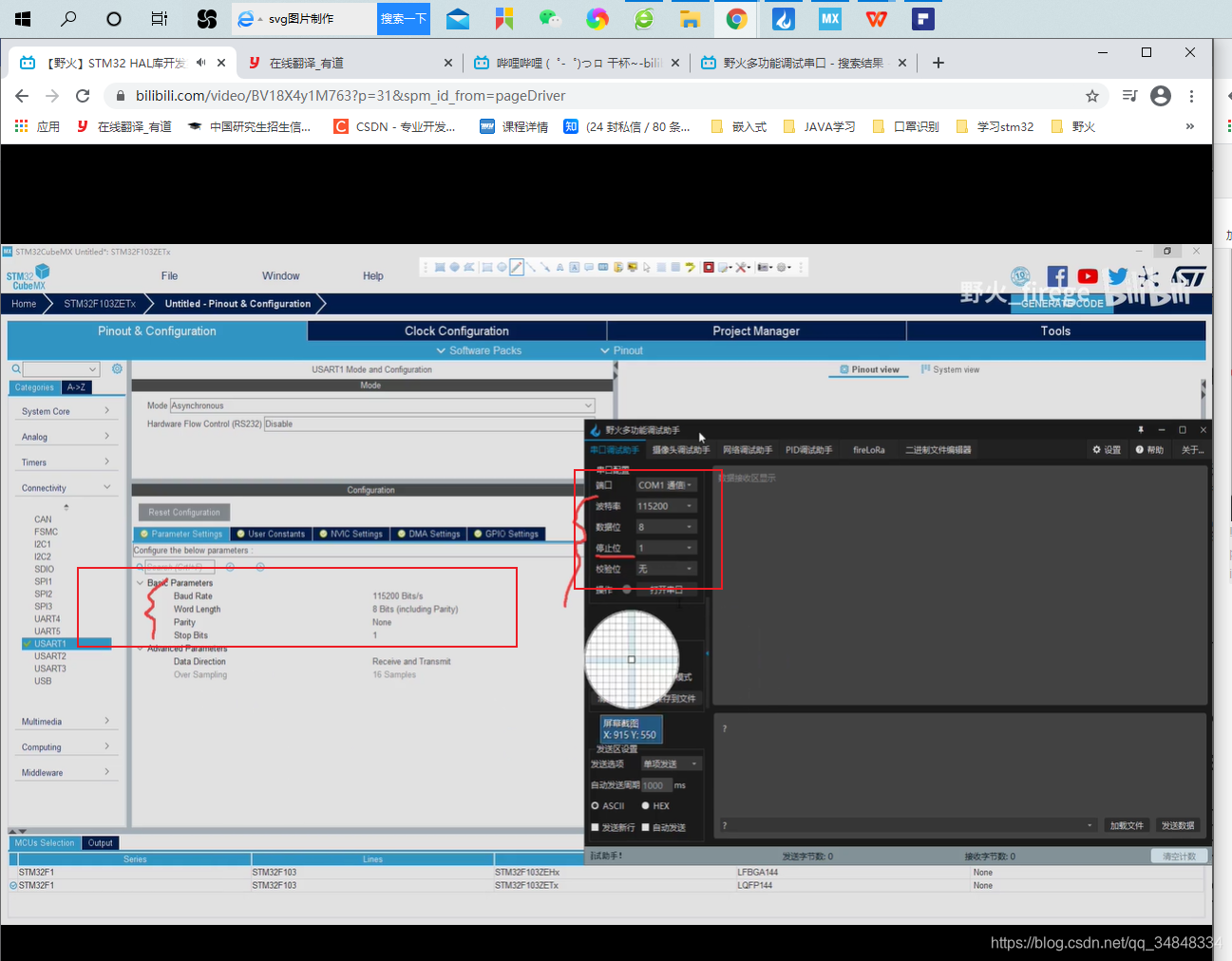The image size is (1232, 961).
Task: Open 数据位 data bits dropdown
Action: click(666, 527)
